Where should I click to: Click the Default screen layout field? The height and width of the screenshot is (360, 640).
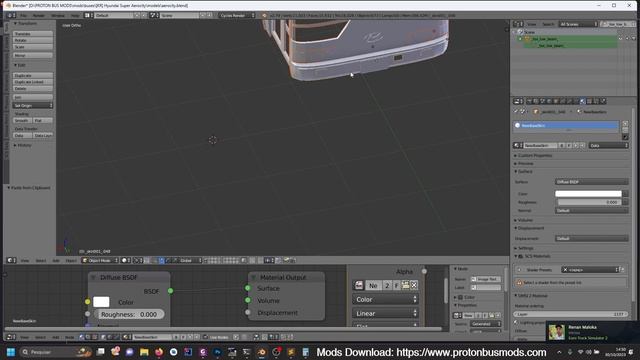click(x=114, y=16)
